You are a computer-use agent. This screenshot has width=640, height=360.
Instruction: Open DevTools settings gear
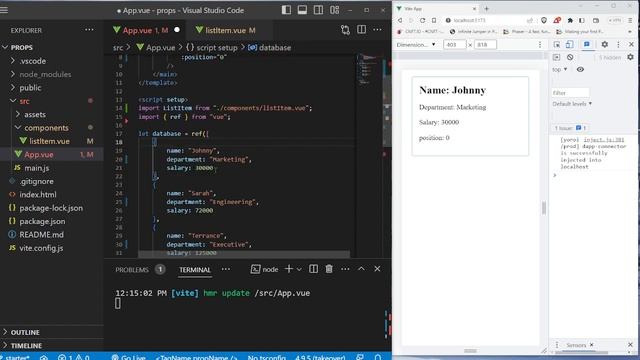point(604,44)
